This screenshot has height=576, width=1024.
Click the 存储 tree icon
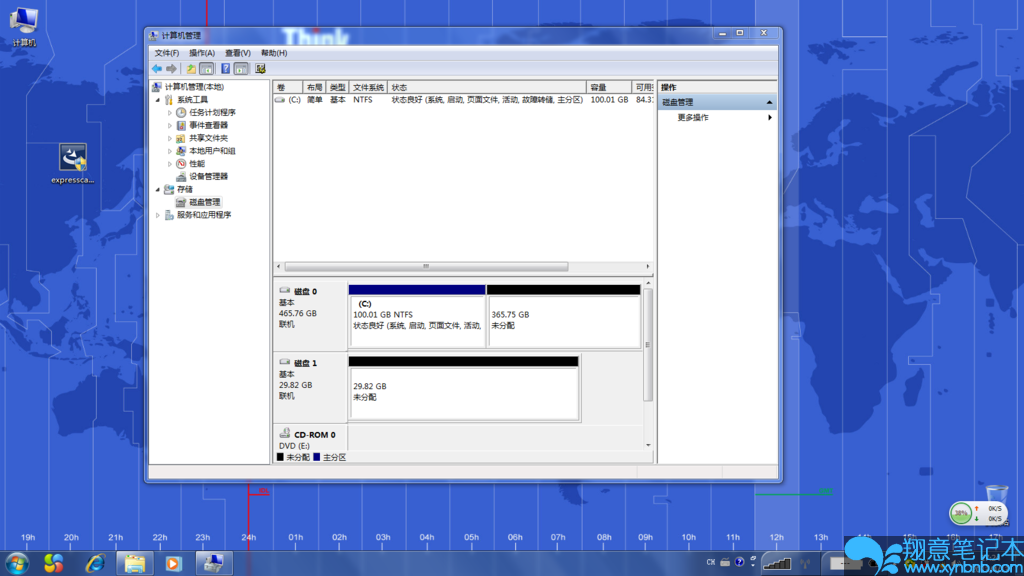[x=168, y=189]
